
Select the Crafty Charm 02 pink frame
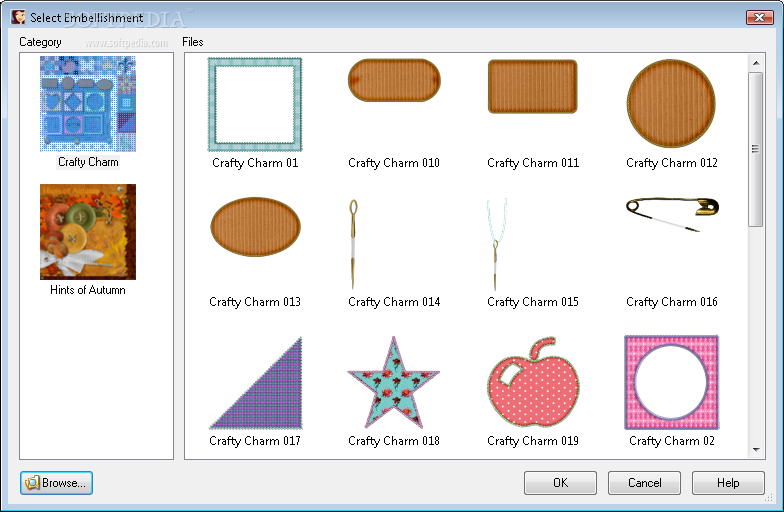click(x=672, y=382)
